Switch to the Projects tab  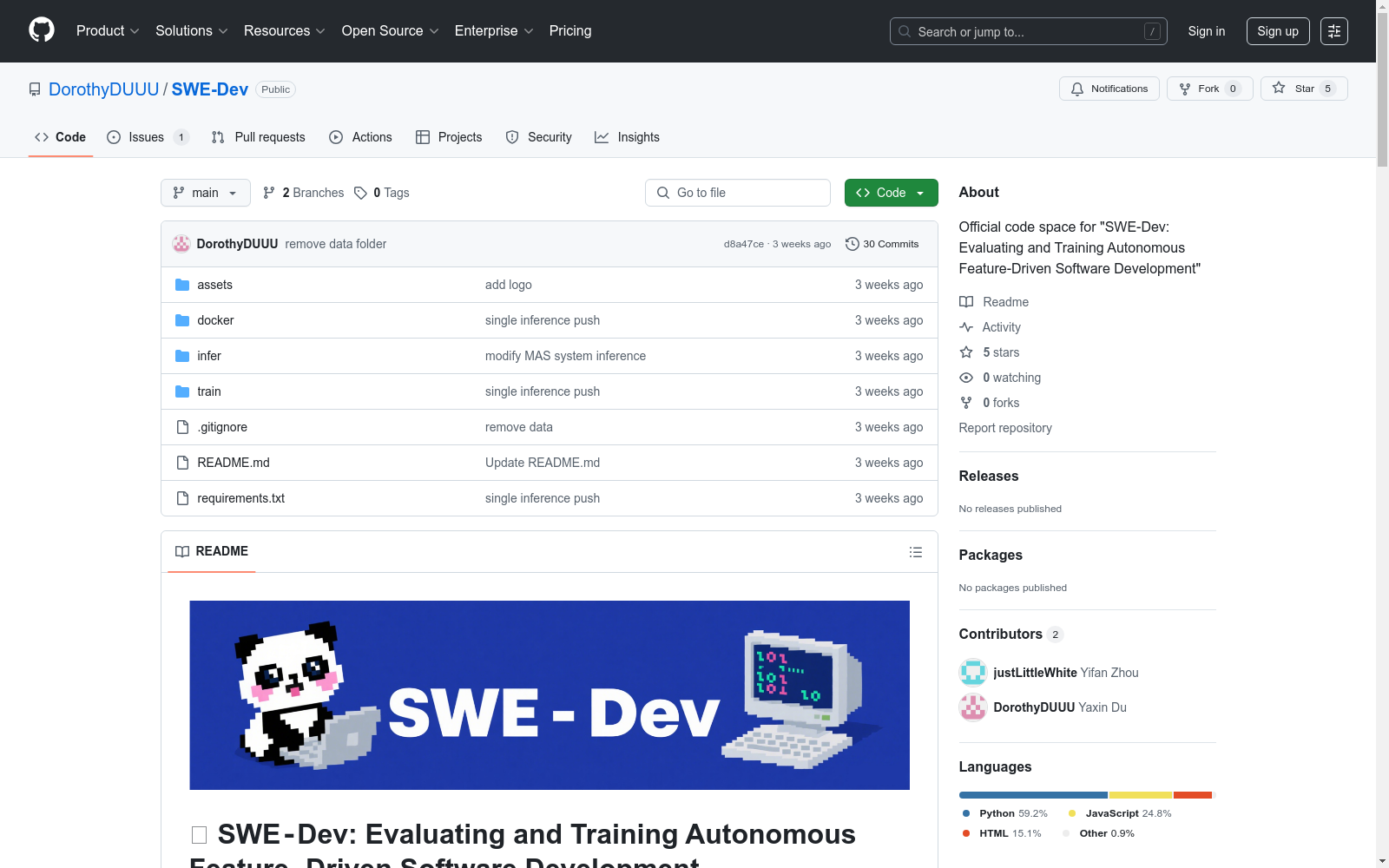pyautogui.click(x=449, y=137)
